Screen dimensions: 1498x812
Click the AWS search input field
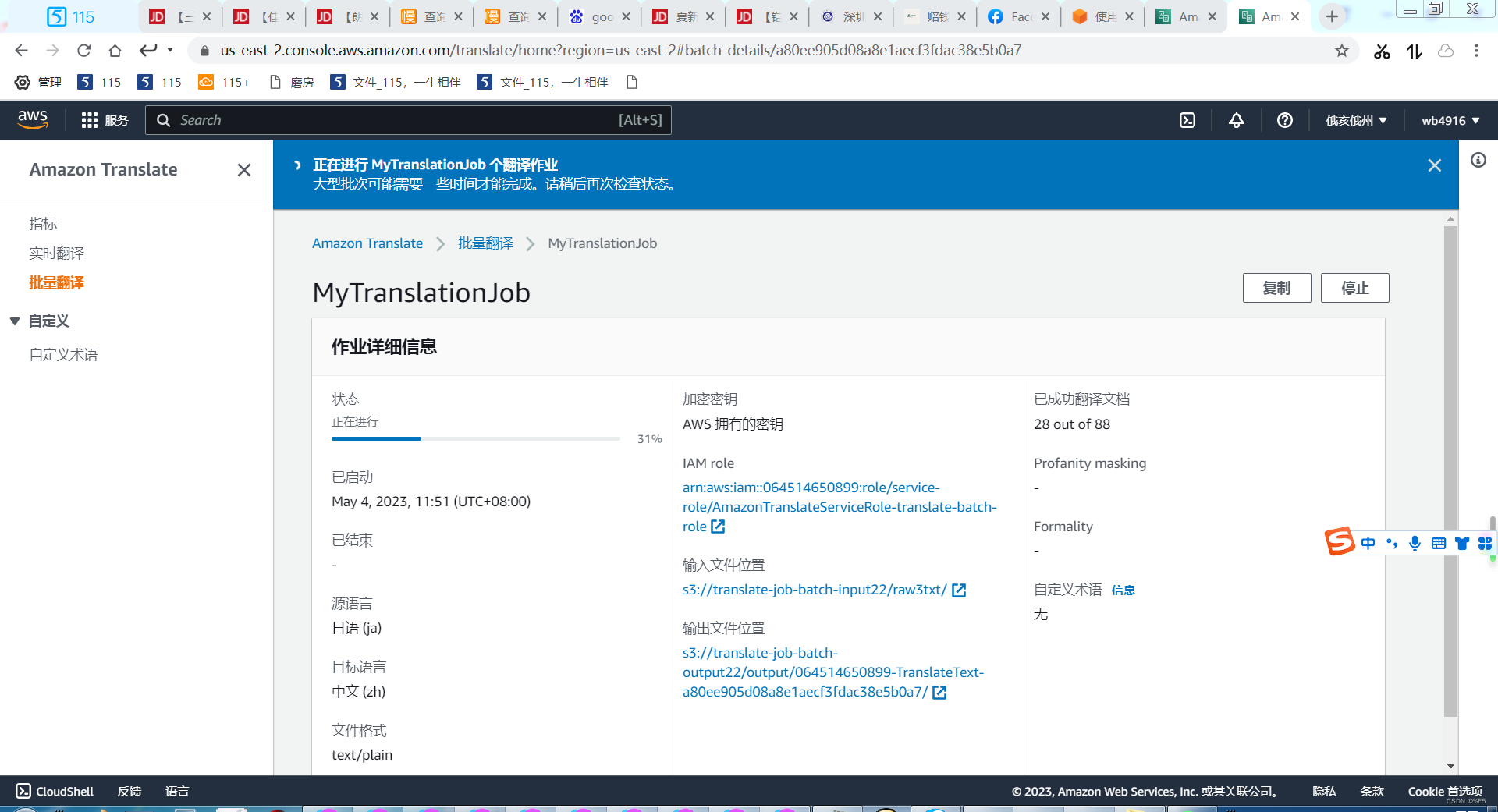point(408,120)
